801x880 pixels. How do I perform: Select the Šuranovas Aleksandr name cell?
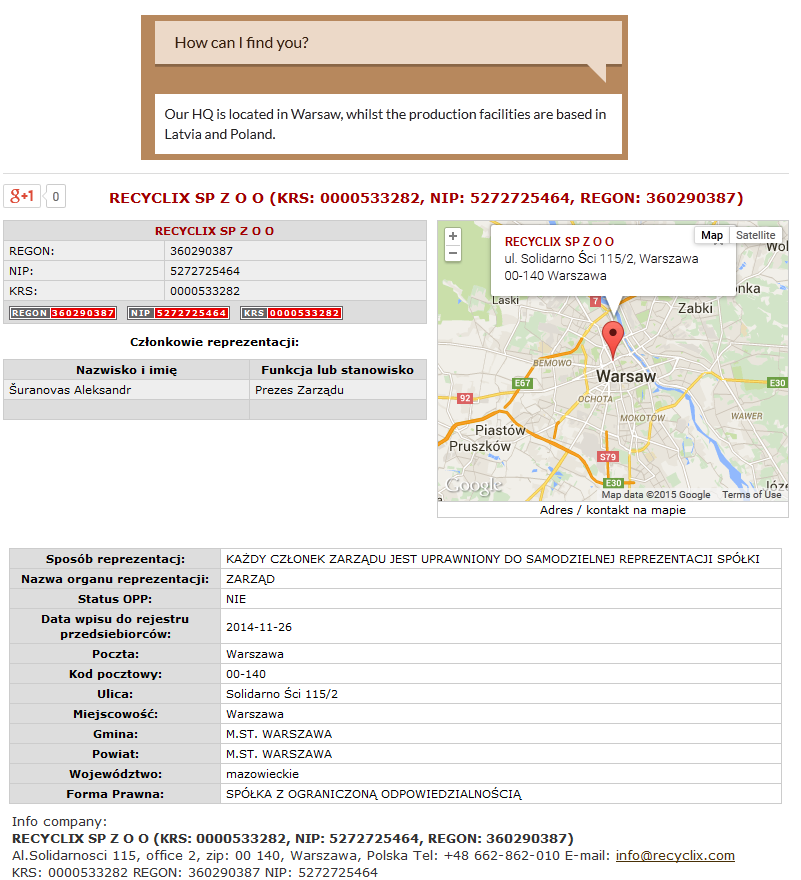(126, 390)
